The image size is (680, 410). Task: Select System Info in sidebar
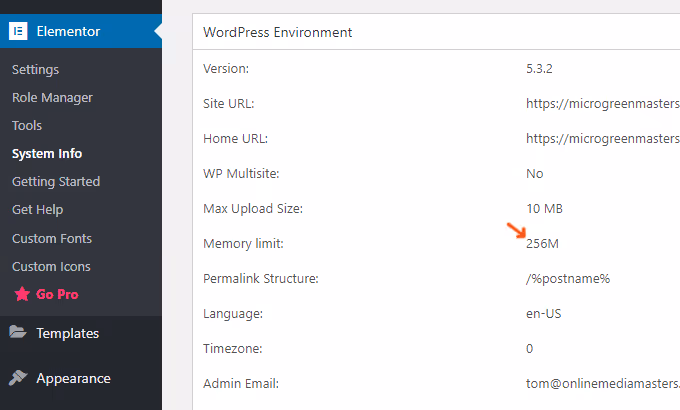(x=47, y=154)
